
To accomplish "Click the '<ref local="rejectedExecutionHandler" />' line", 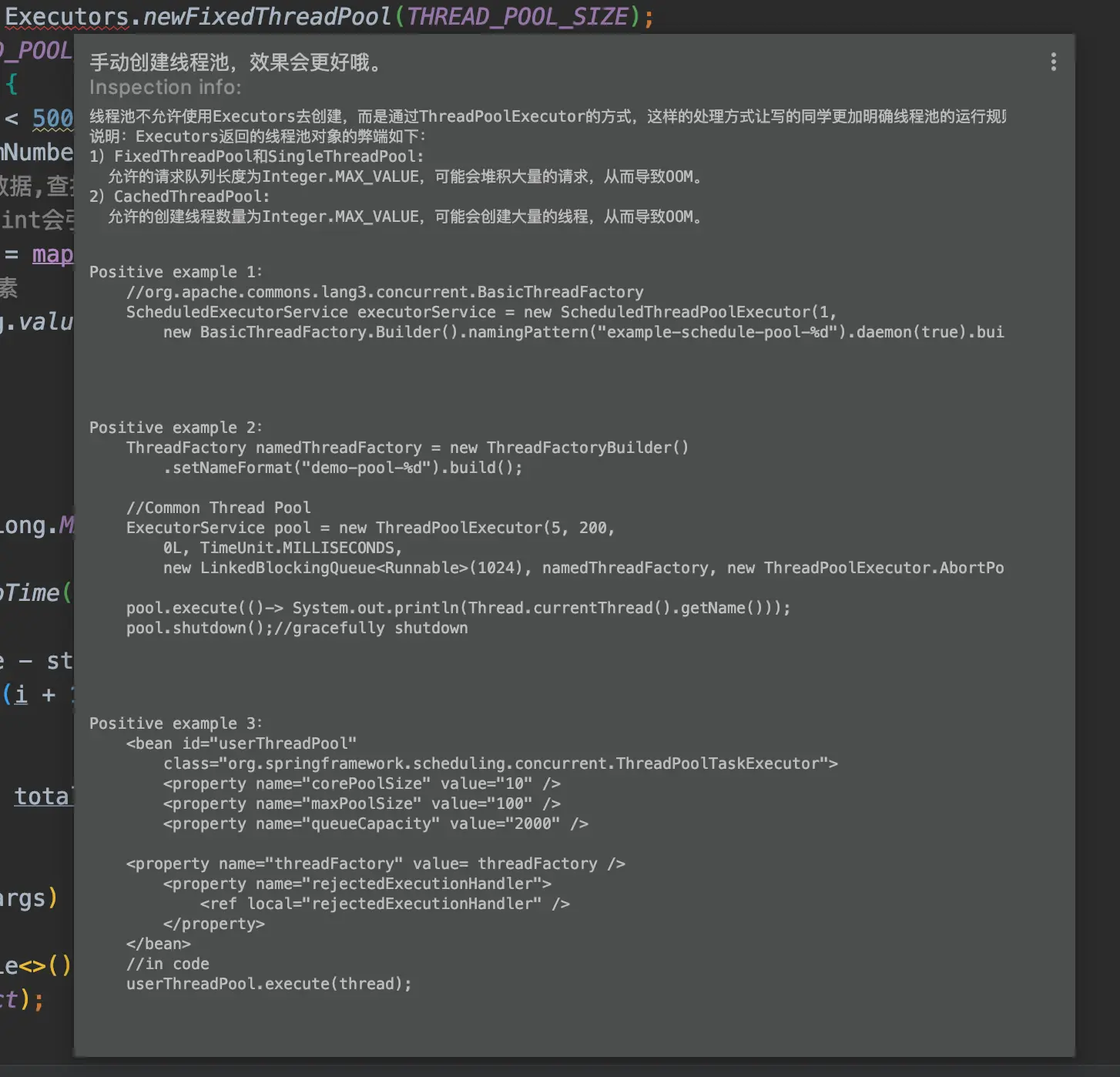I will click(x=385, y=904).
